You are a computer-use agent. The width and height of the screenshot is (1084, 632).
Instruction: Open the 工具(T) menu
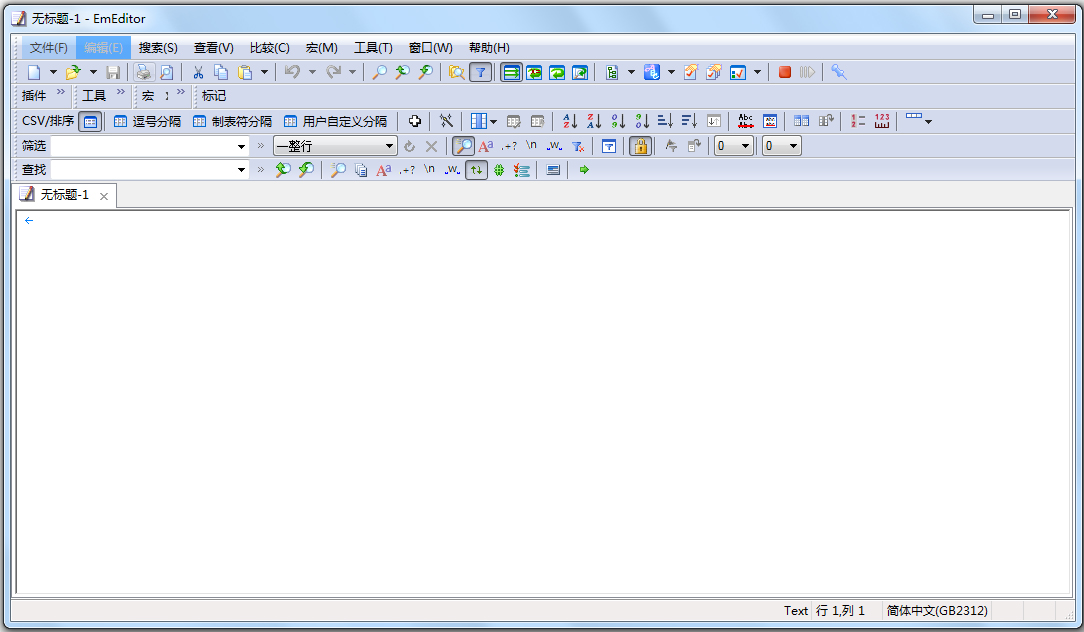pos(373,47)
